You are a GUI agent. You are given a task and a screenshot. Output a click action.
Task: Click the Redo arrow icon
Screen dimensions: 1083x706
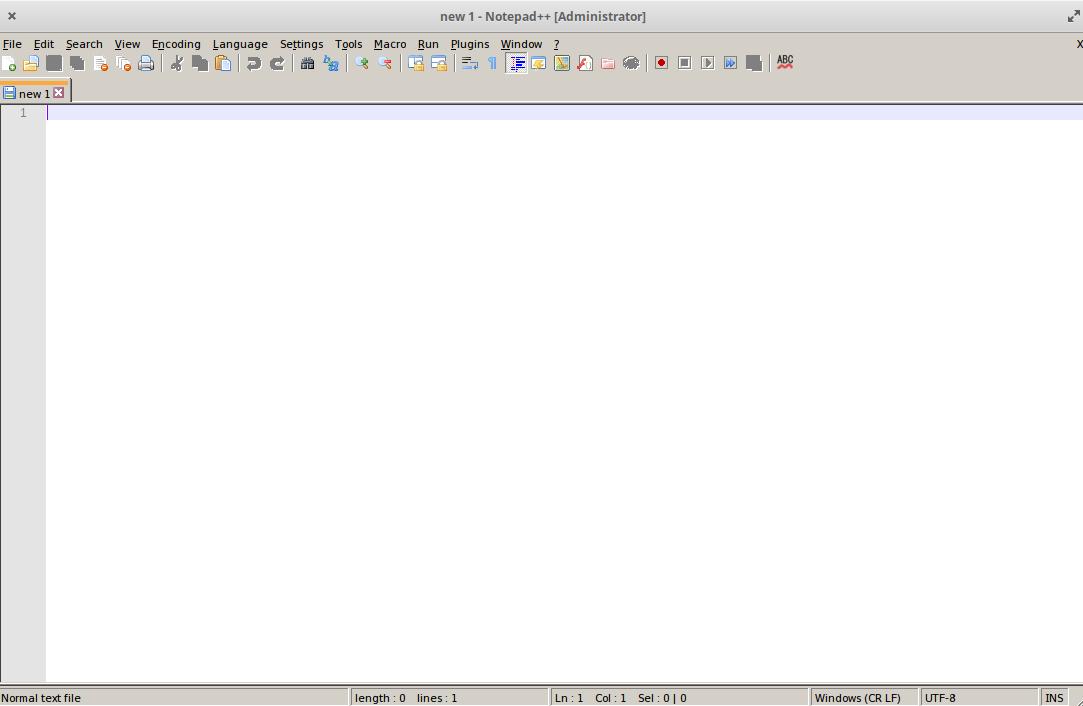277,64
